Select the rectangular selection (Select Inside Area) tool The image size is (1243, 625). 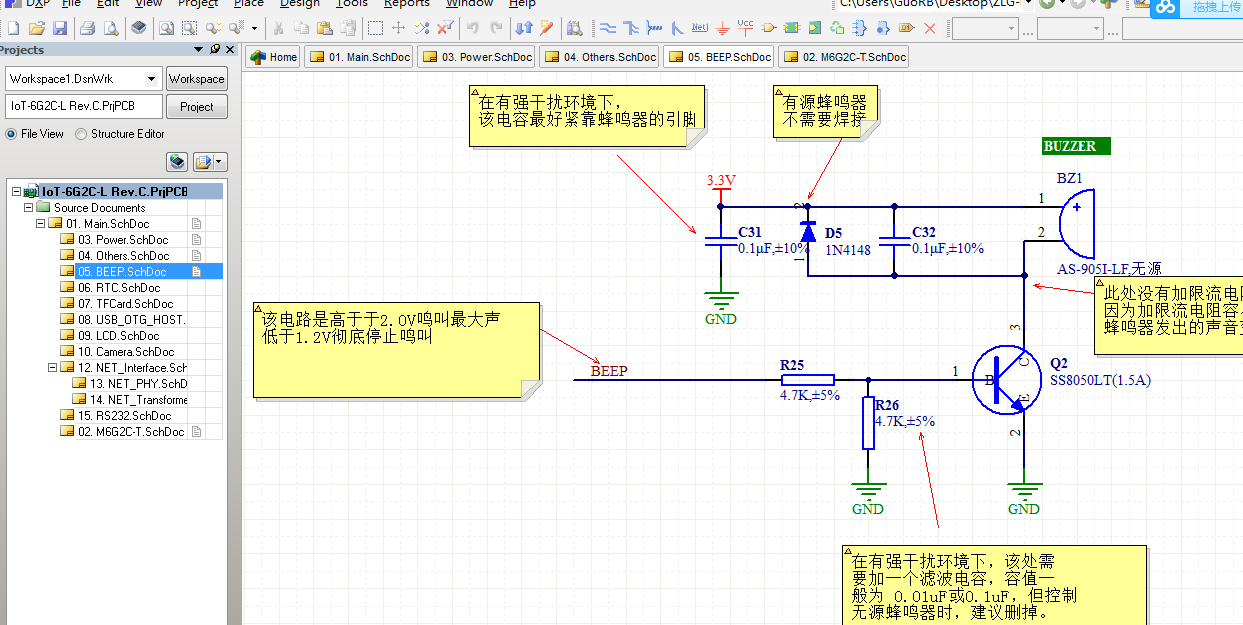pyautogui.click(x=375, y=28)
